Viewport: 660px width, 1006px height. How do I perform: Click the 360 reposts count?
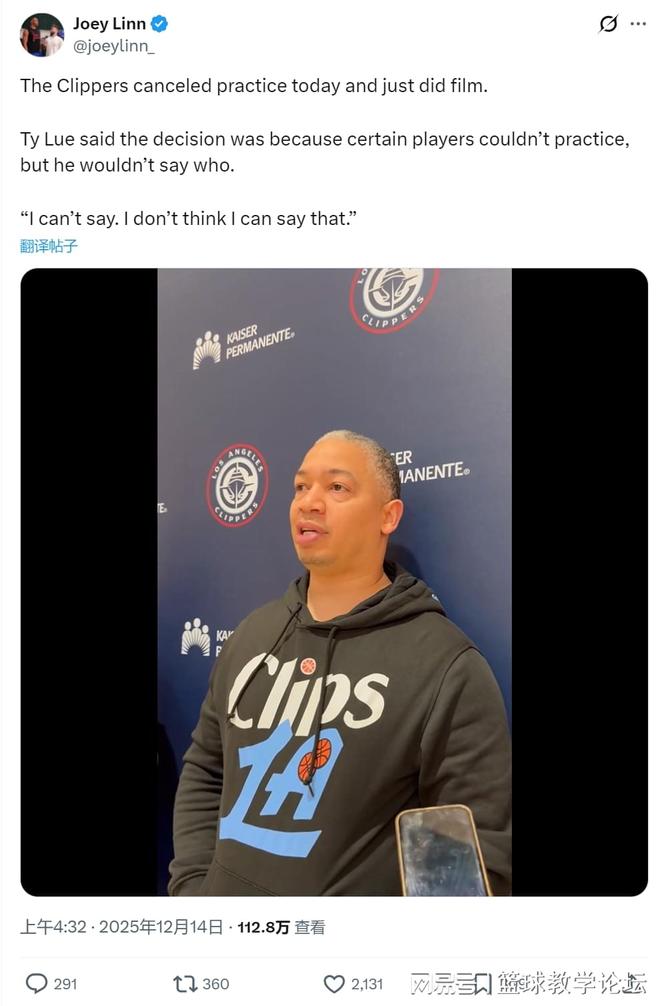tap(216, 984)
